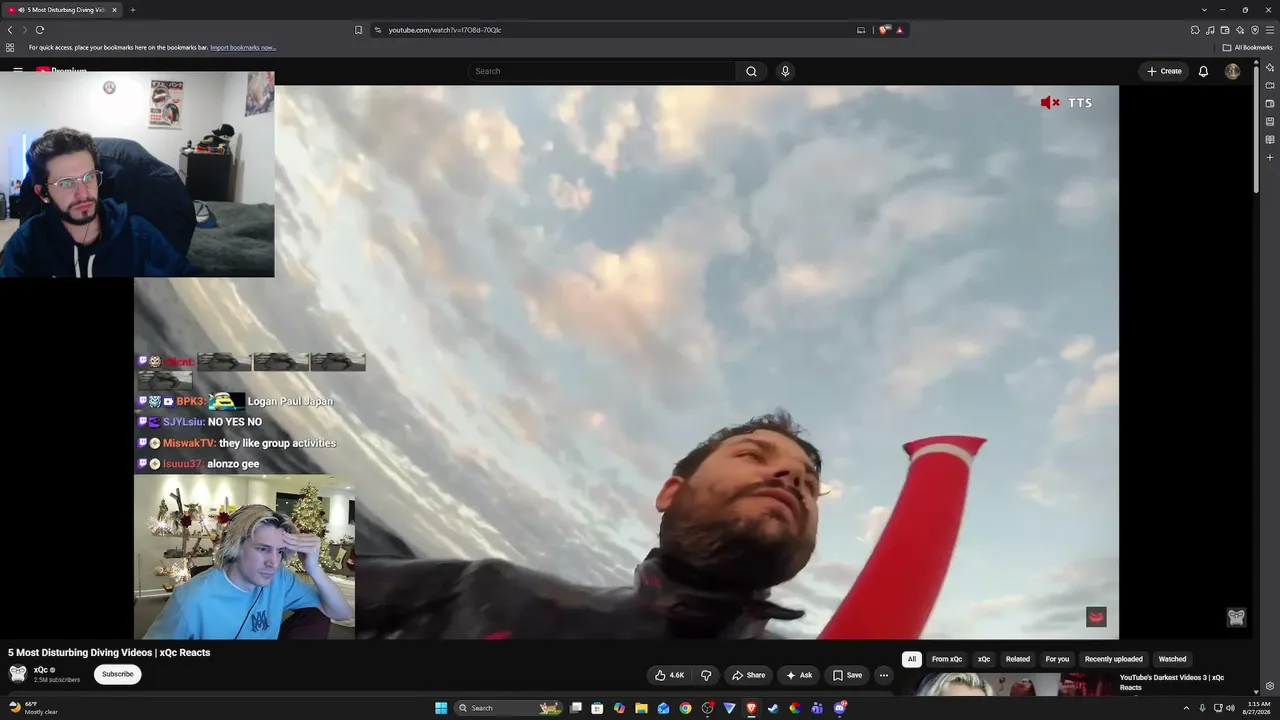Select the Recently uploaded filter chip

1114,659
